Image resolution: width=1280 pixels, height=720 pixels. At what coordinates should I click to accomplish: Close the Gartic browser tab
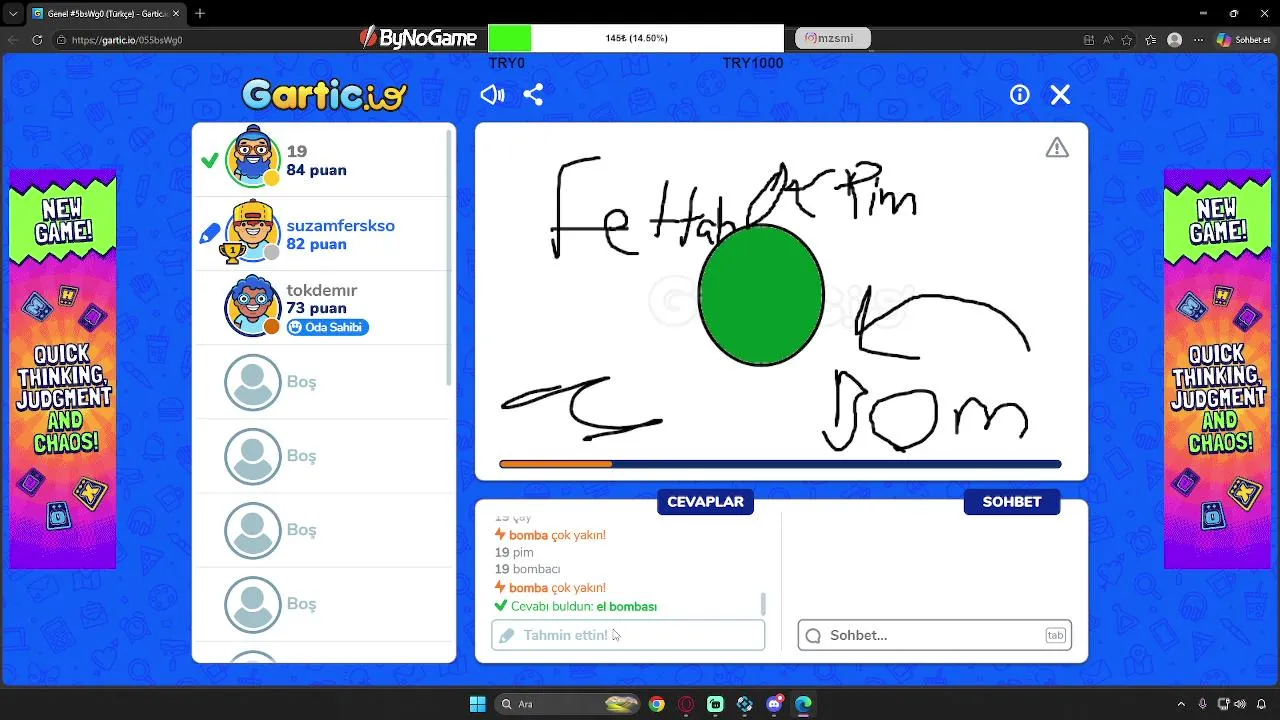click(x=178, y=13)
